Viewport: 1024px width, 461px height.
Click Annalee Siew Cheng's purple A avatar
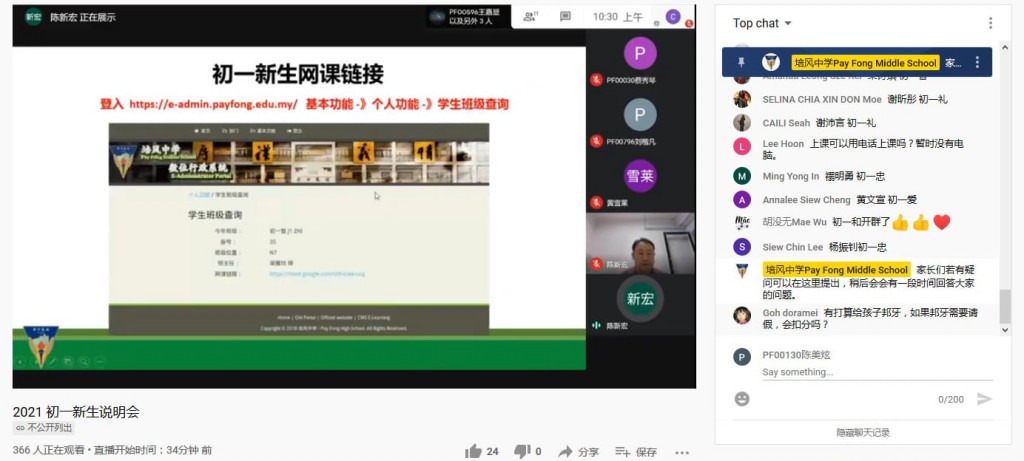(x=742, y=200)
